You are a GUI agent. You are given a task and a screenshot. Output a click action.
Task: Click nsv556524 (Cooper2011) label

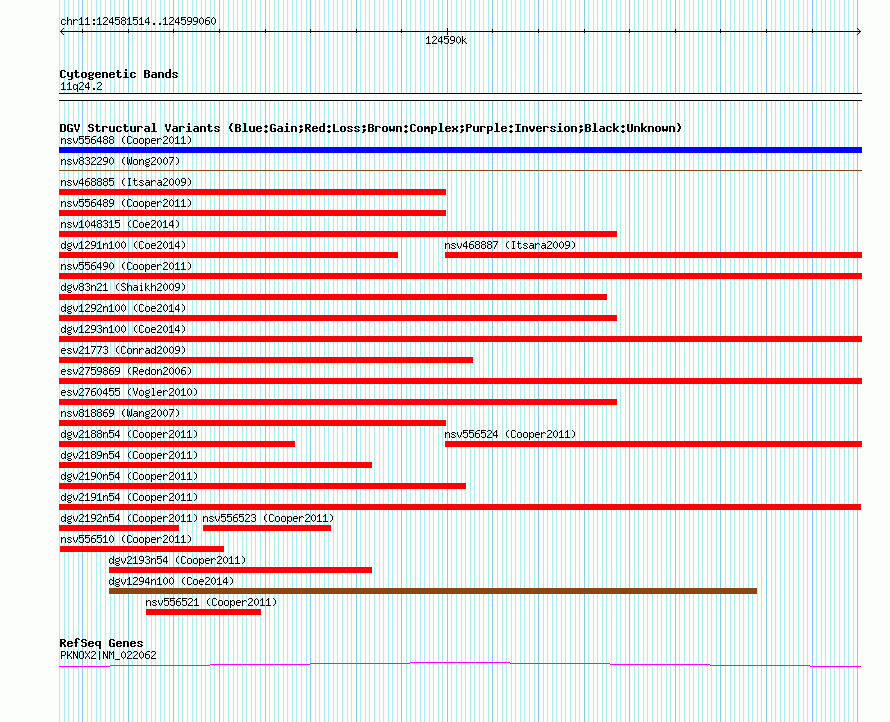[x=510, y=434]
